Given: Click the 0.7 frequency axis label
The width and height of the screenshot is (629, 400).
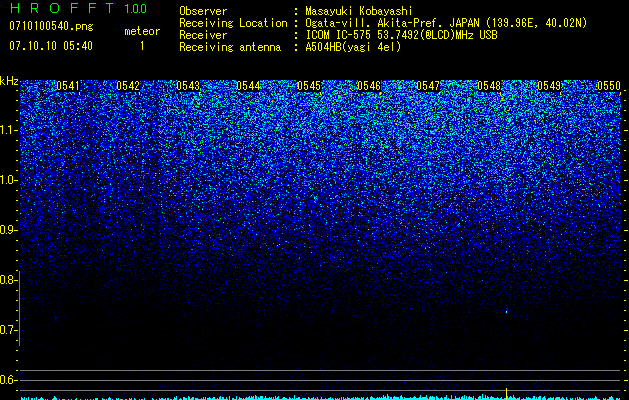Looking at the screenshot, I should 9,330.
